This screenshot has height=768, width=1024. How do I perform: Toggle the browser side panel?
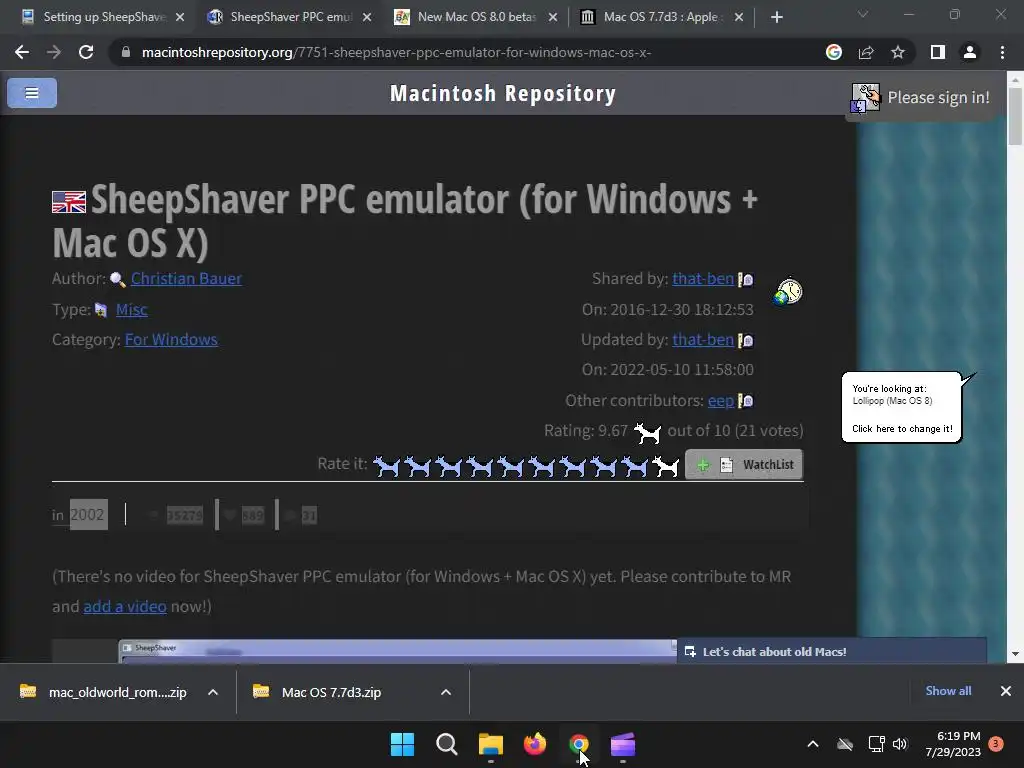[x=938, y=52]
